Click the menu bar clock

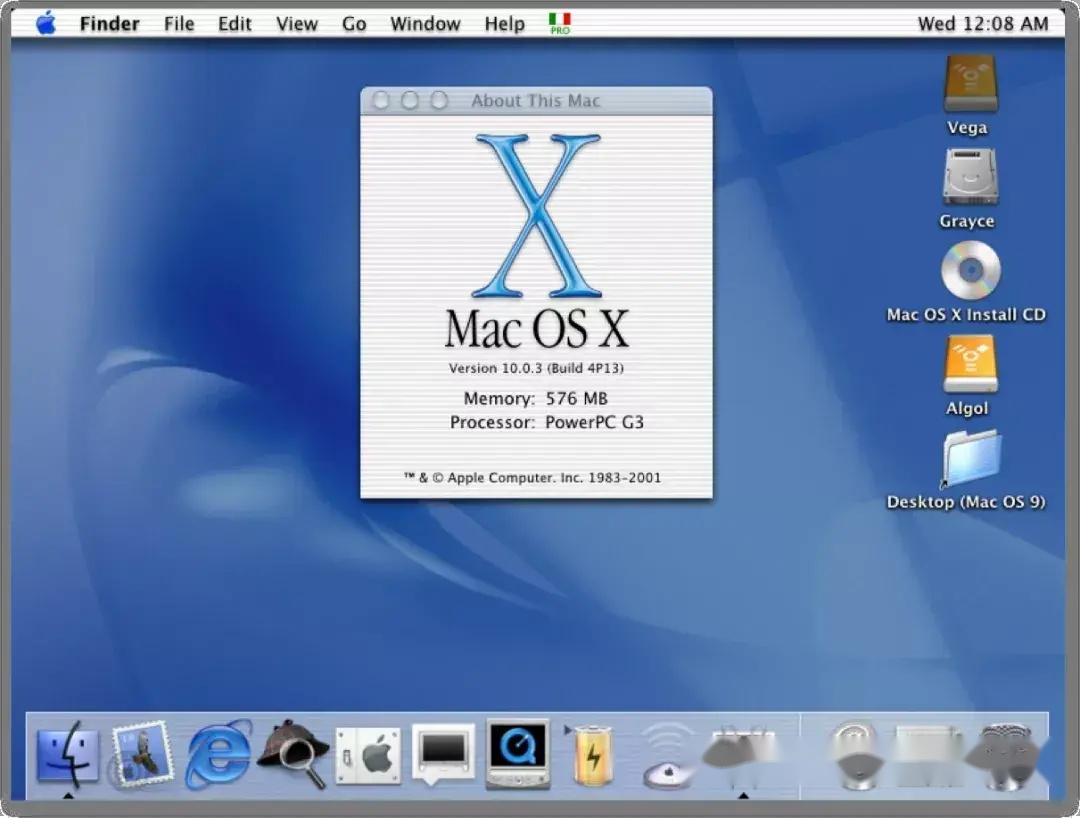[x=982, y=23]
